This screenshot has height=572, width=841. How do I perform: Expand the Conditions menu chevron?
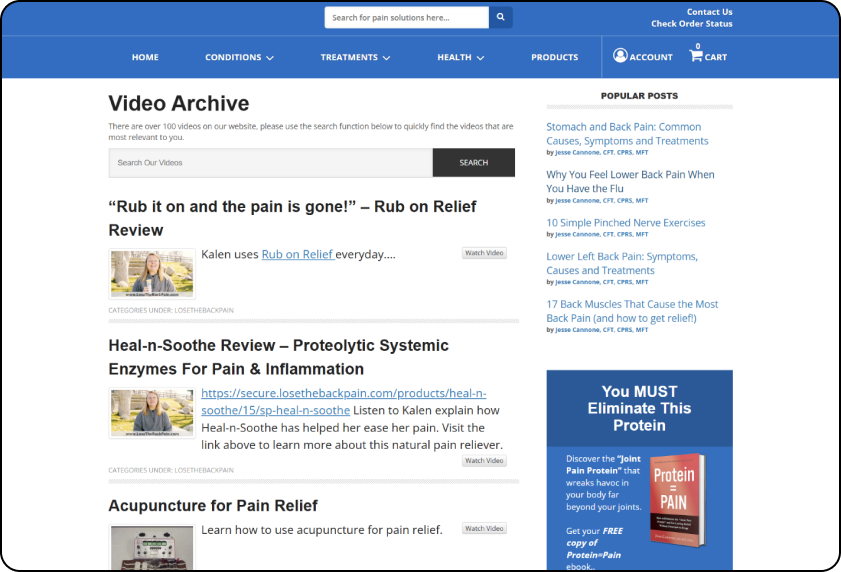point(270,58)
